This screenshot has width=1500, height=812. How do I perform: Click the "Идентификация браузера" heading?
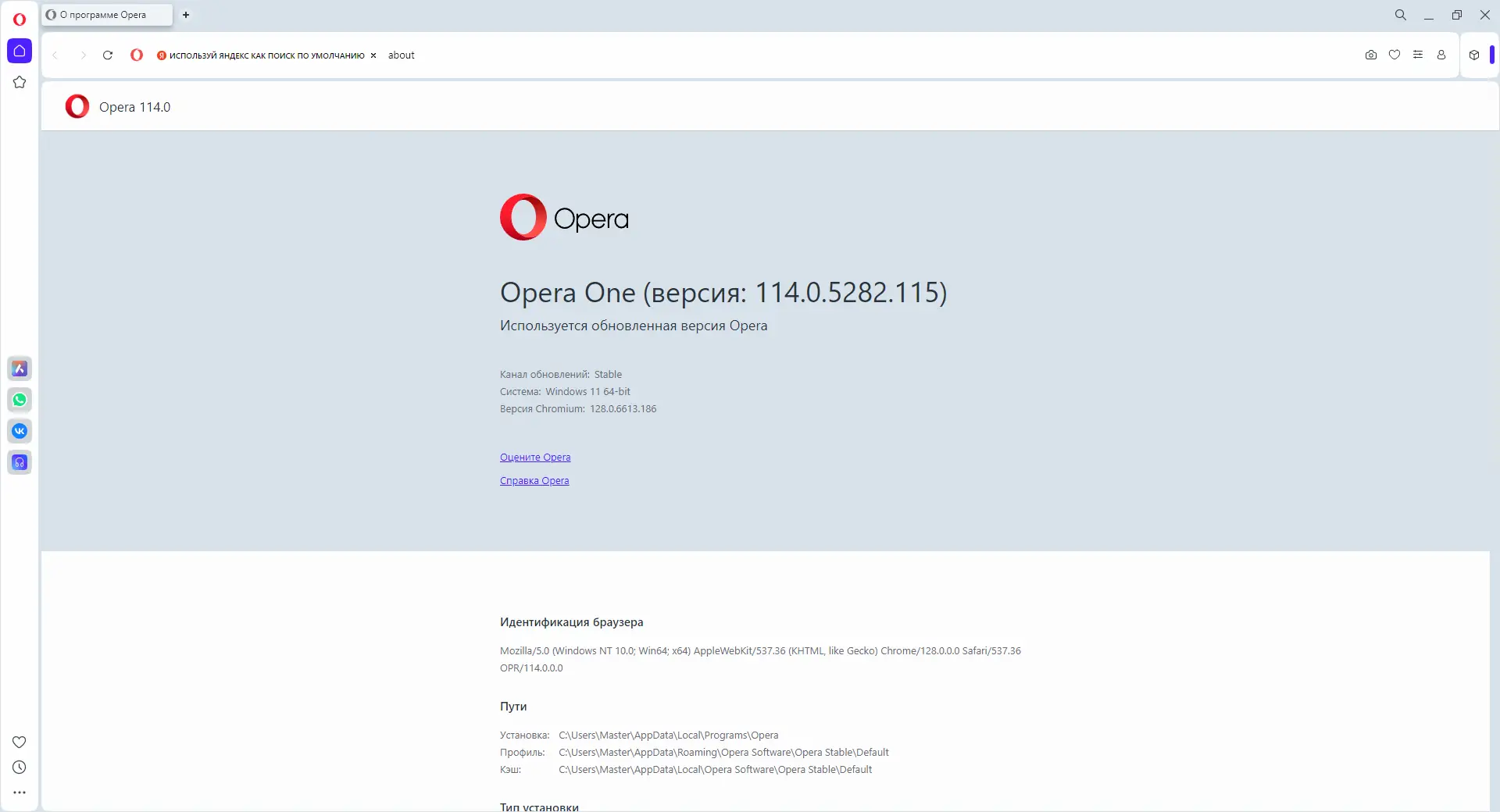pyautogui.click(x=572, y=622)
